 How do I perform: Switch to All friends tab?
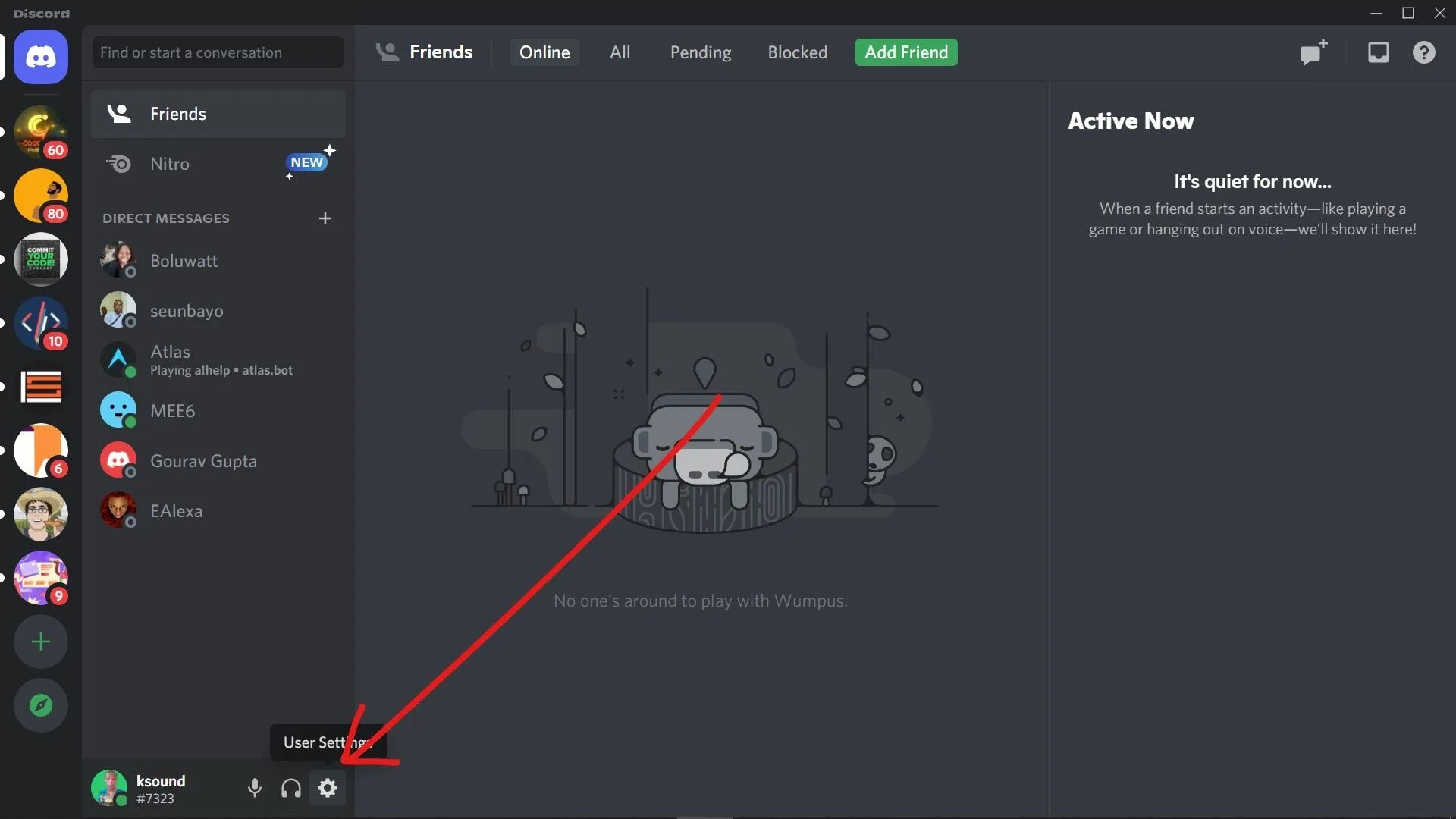[619, 52]
